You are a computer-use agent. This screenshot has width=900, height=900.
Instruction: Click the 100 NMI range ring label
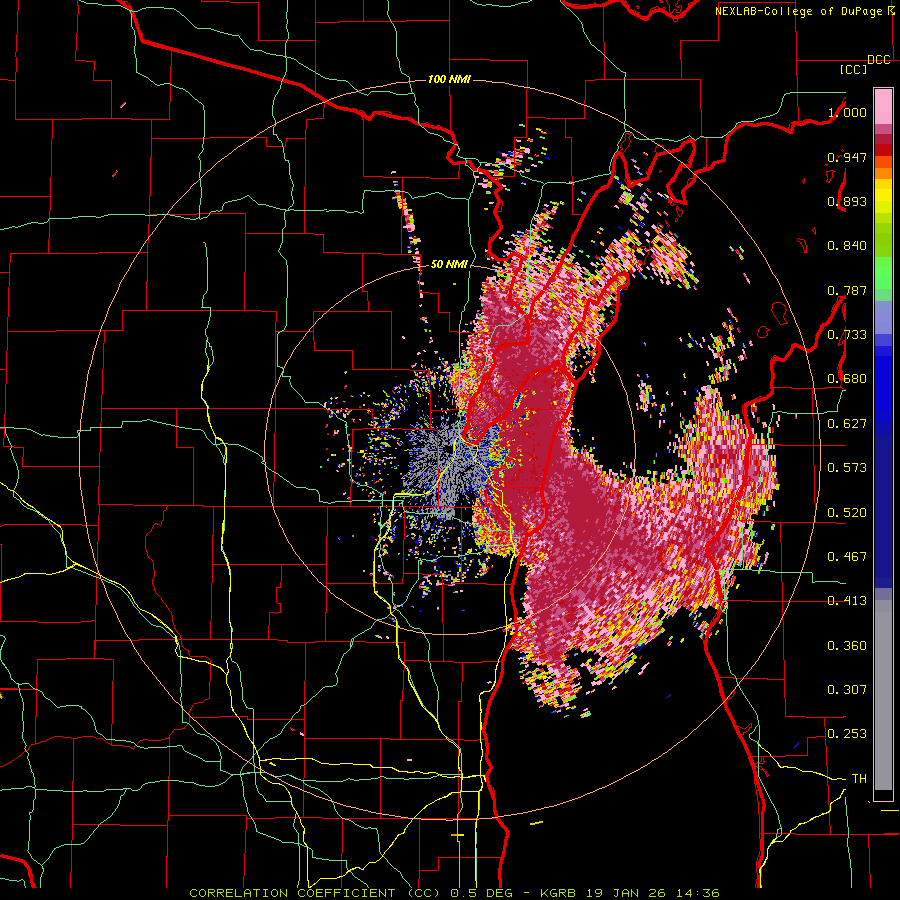(x=449, y=79)
